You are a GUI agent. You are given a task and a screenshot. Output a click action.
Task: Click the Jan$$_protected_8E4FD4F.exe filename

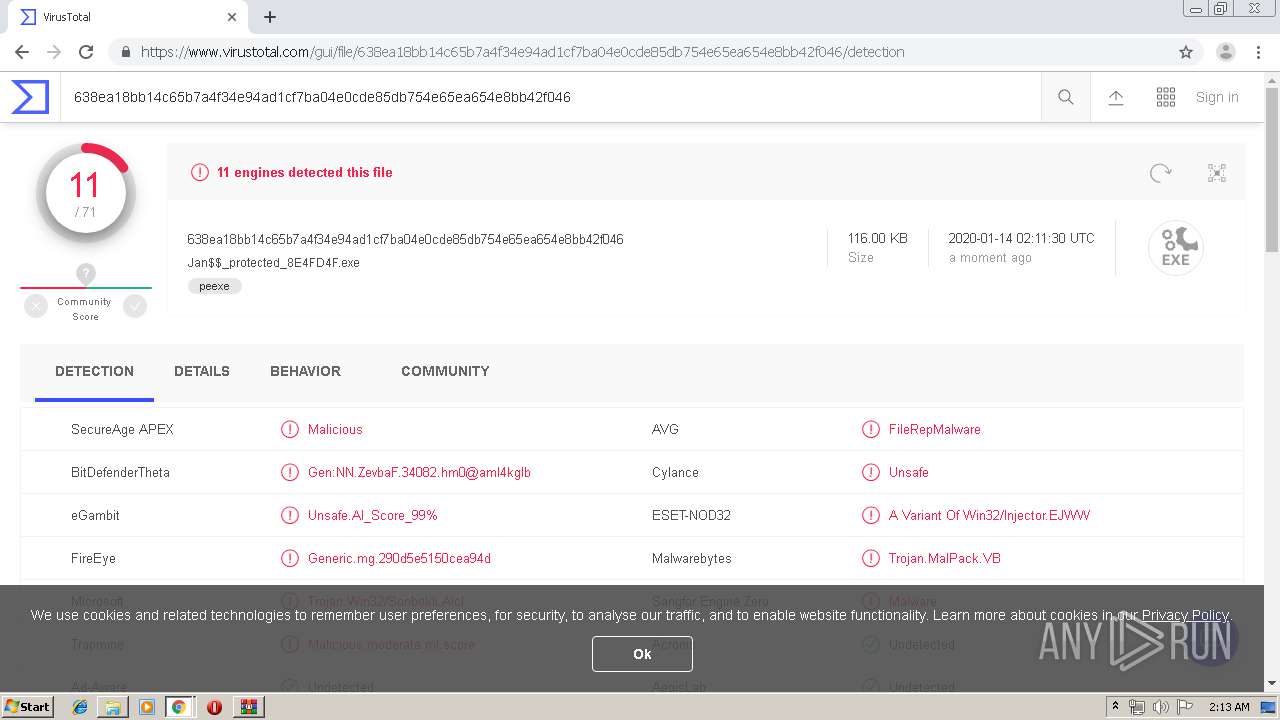click(273, 263)
